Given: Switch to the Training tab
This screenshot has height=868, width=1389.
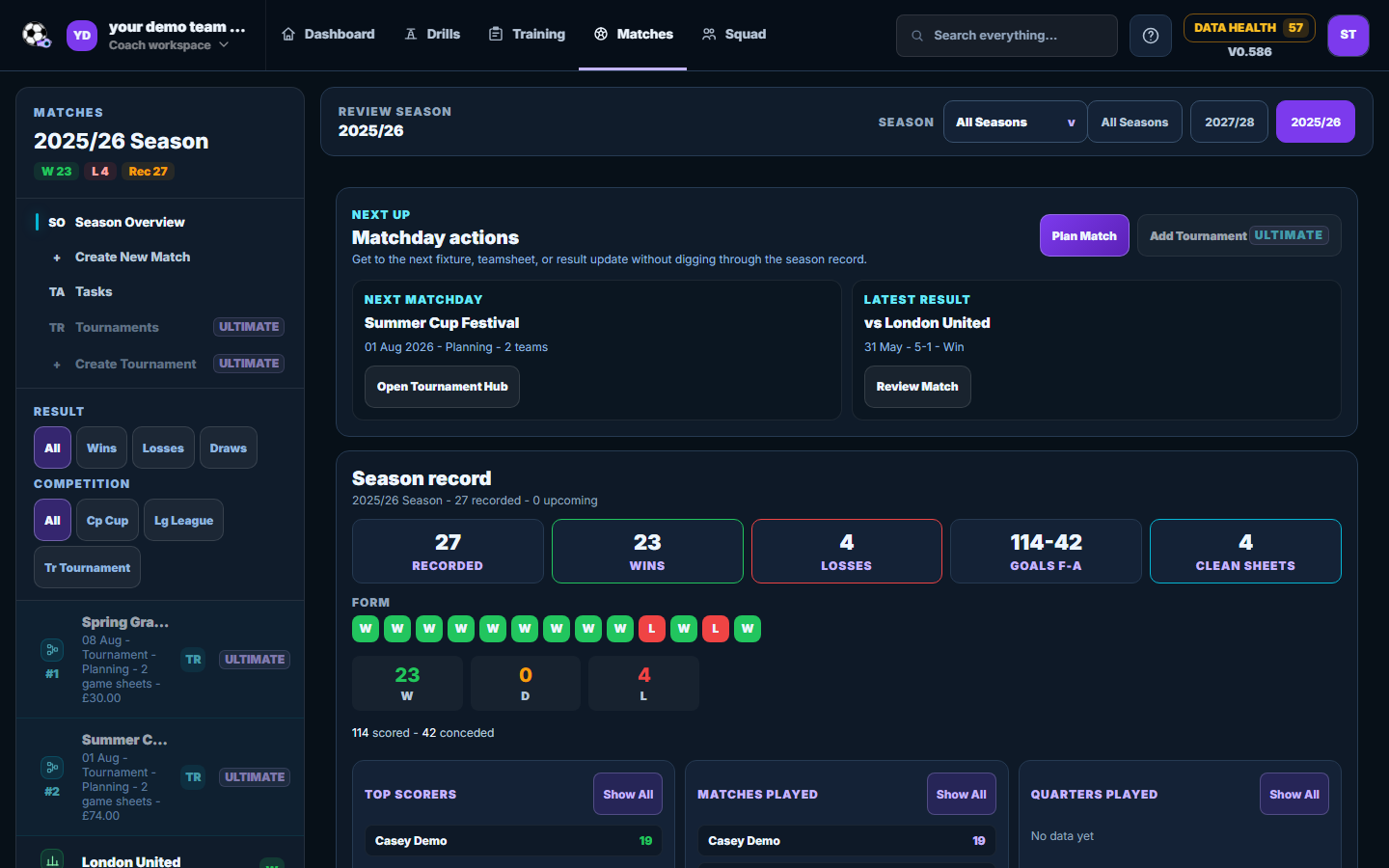Looking at the screenshot, I should point(527,34).
